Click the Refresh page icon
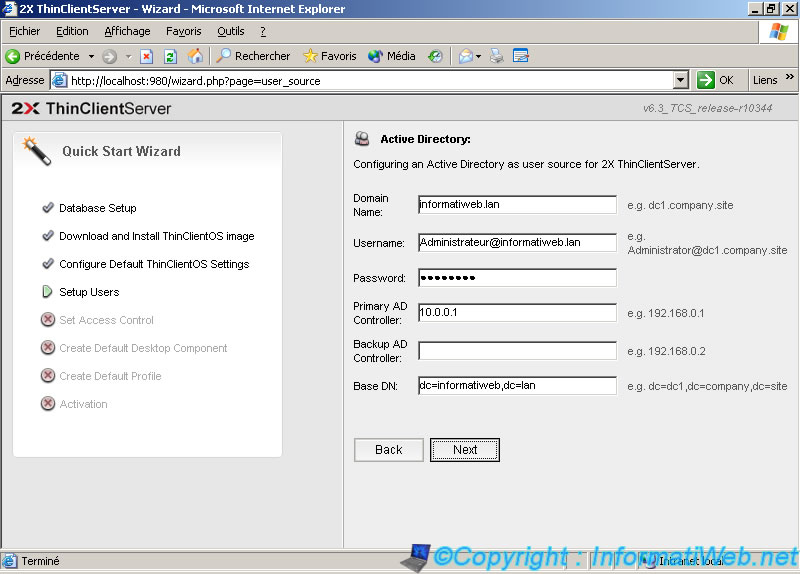Image resolution: width=800 pixels, height=574 pixels. (170, 56)
